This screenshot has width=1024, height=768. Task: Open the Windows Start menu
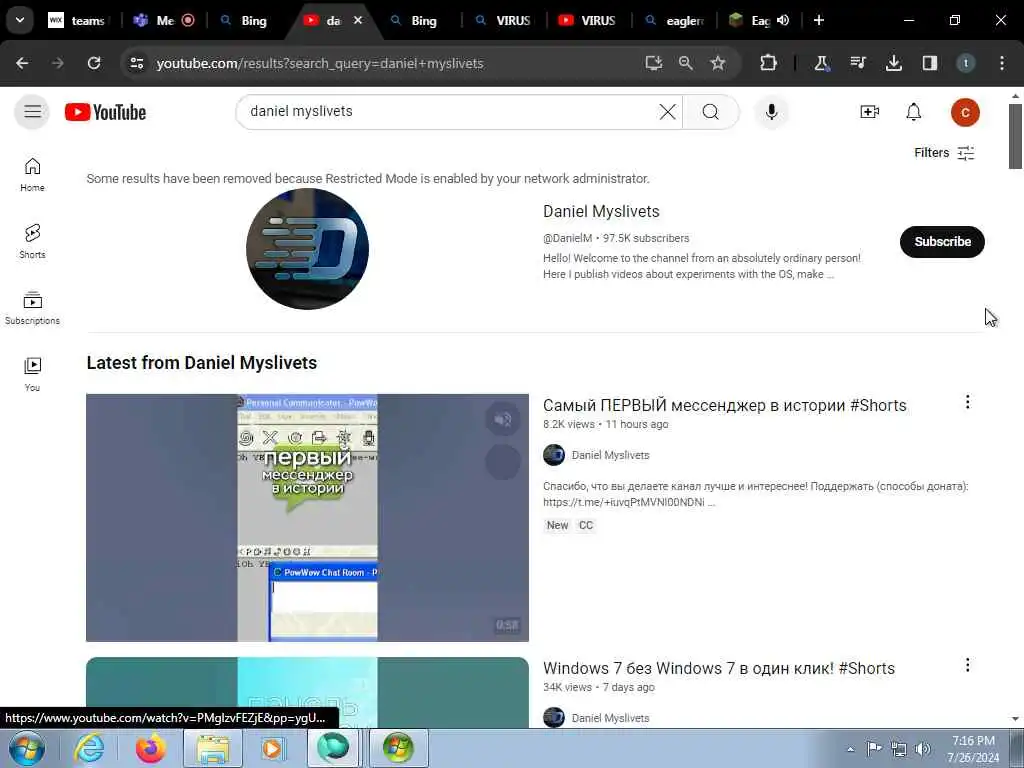[x=27, y=748]
